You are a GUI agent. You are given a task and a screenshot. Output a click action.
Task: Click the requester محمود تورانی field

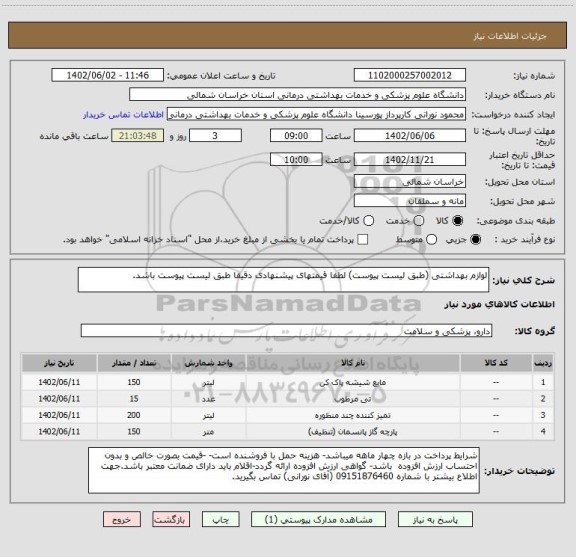(x=316, y=114)
